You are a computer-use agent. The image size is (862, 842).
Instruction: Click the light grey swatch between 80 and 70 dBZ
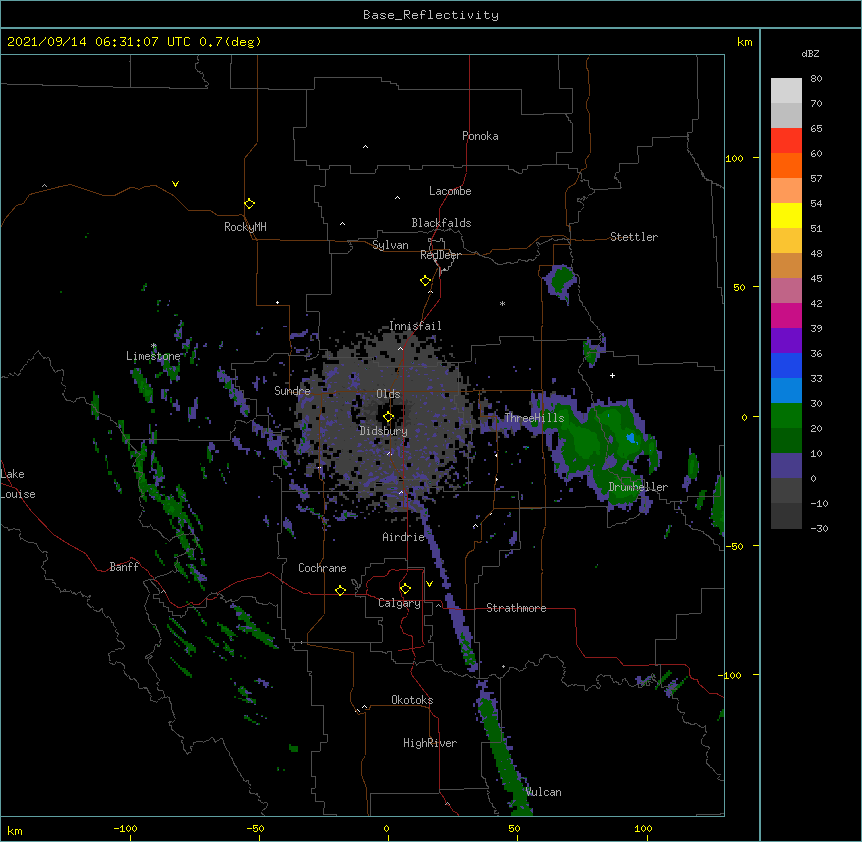(786, 91)
